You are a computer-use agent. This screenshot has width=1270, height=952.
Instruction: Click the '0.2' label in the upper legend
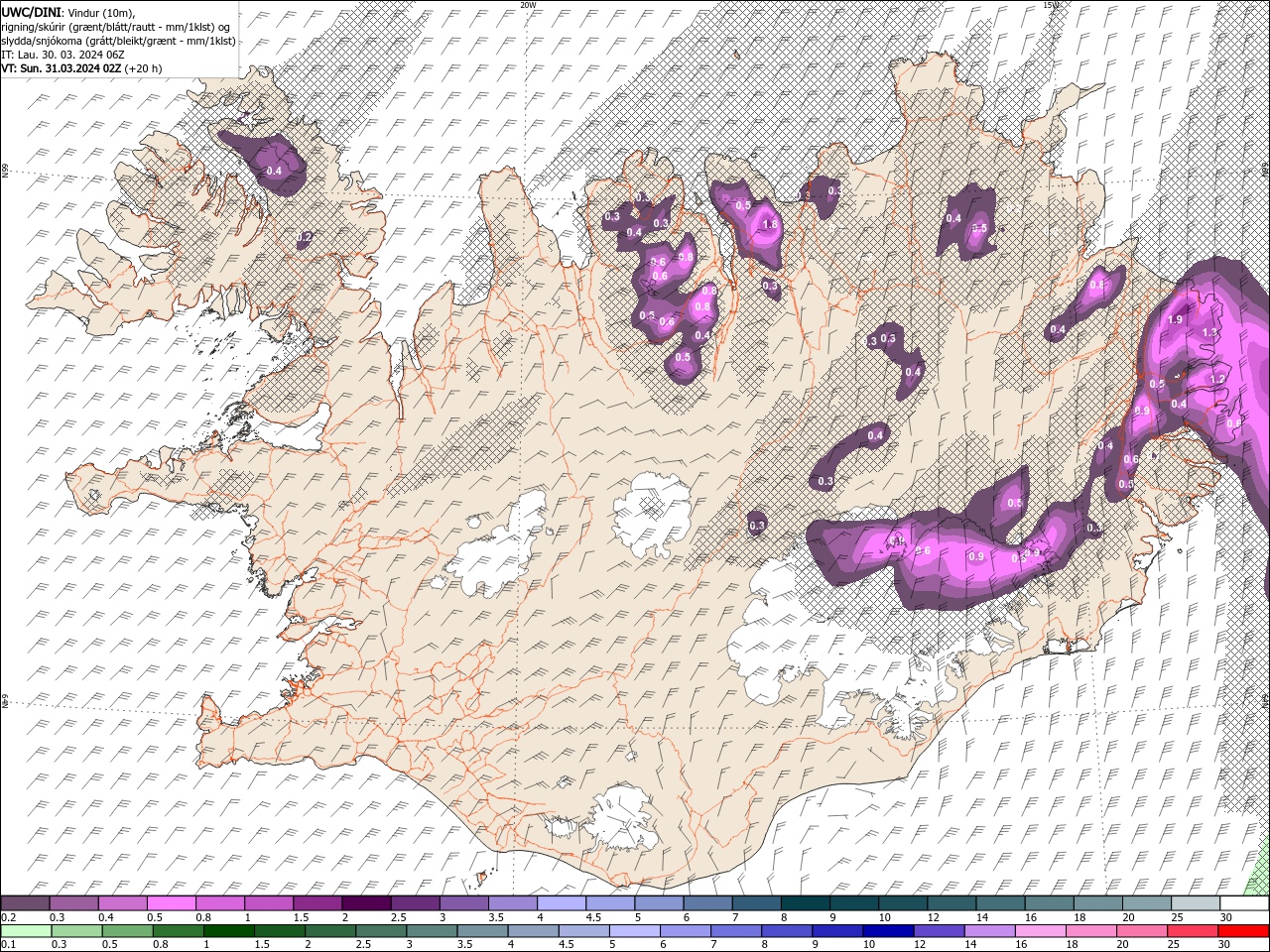coord(9,917)
